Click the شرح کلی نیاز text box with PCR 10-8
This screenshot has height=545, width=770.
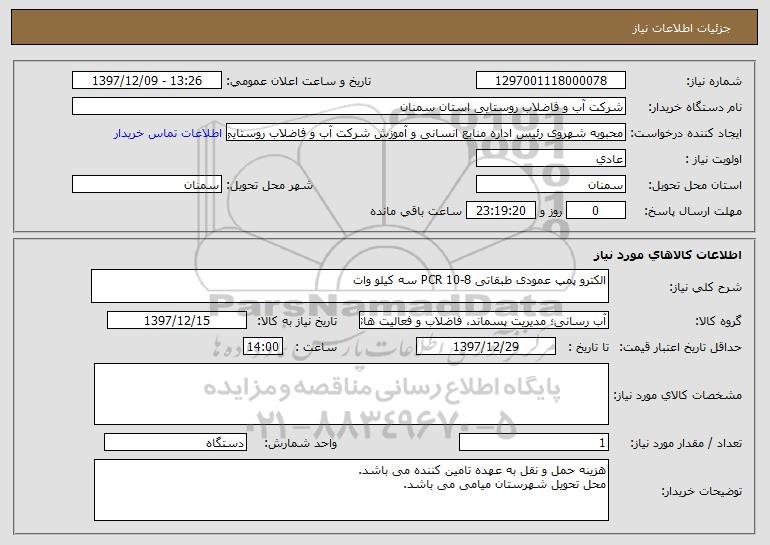[350, 286]
